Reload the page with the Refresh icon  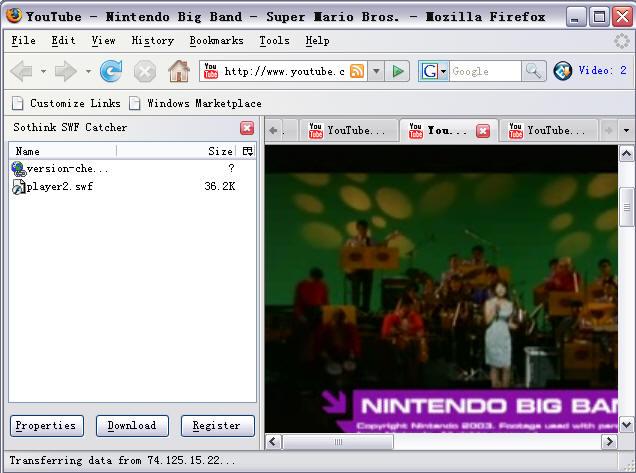tap(111, 71)
